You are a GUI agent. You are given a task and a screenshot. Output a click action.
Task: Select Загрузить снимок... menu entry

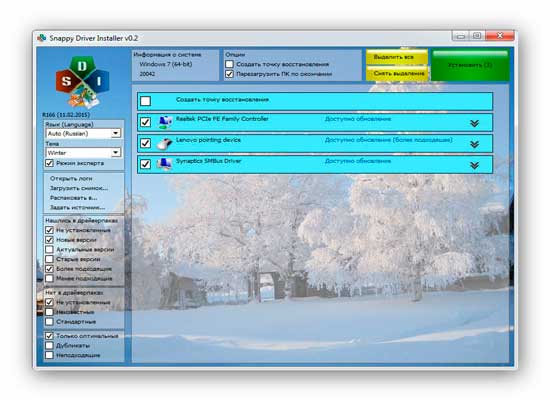click(x=79, y=188)
